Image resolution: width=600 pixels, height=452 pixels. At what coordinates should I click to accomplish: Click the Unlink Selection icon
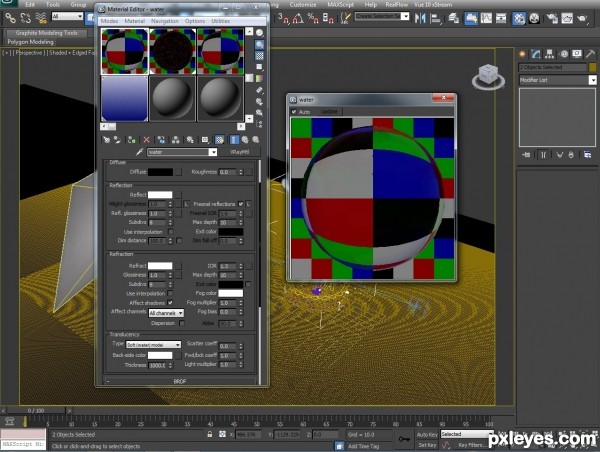tap(25, 18)
